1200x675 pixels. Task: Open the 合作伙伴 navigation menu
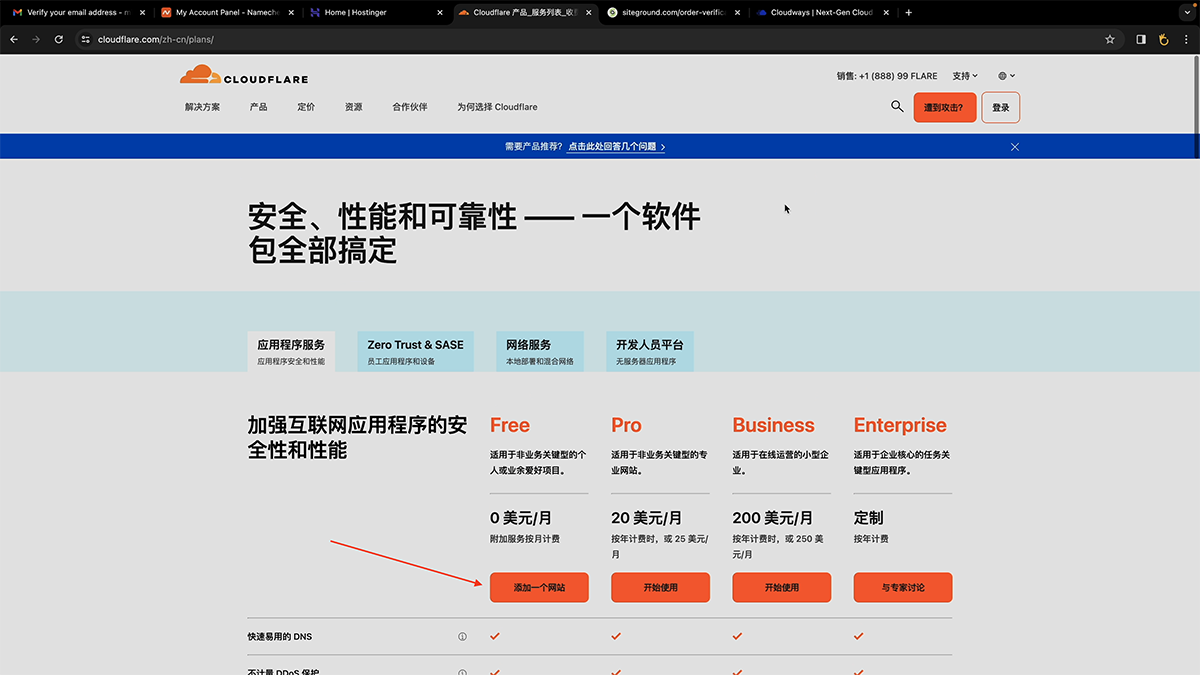tap(410, 107)
